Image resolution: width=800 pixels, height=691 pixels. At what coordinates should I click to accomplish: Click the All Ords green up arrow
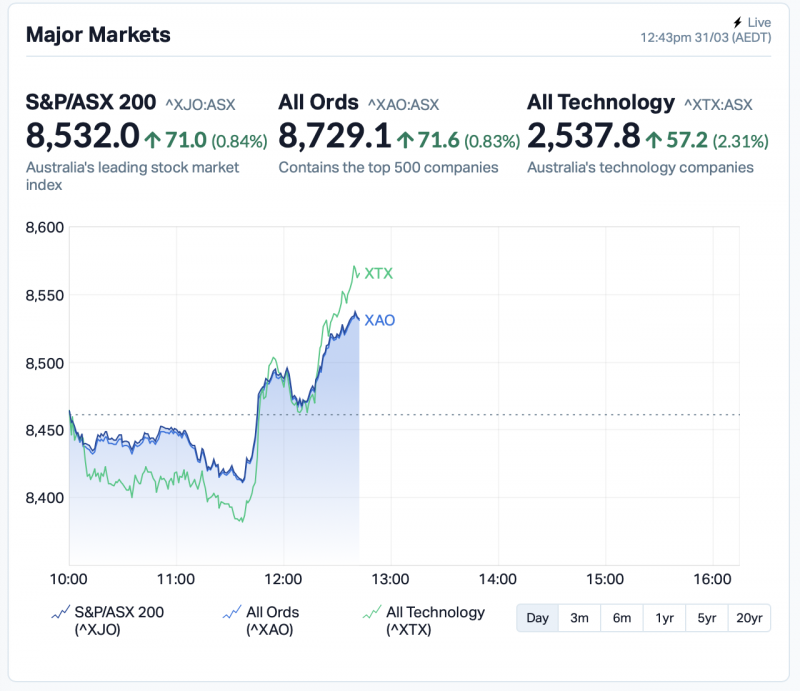tap(404, 140)
